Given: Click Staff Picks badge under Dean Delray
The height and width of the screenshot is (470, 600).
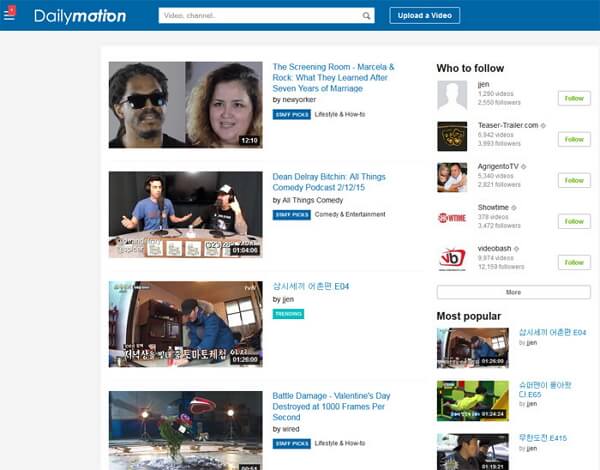Looking at the screenshot, I should pos(292,215).
